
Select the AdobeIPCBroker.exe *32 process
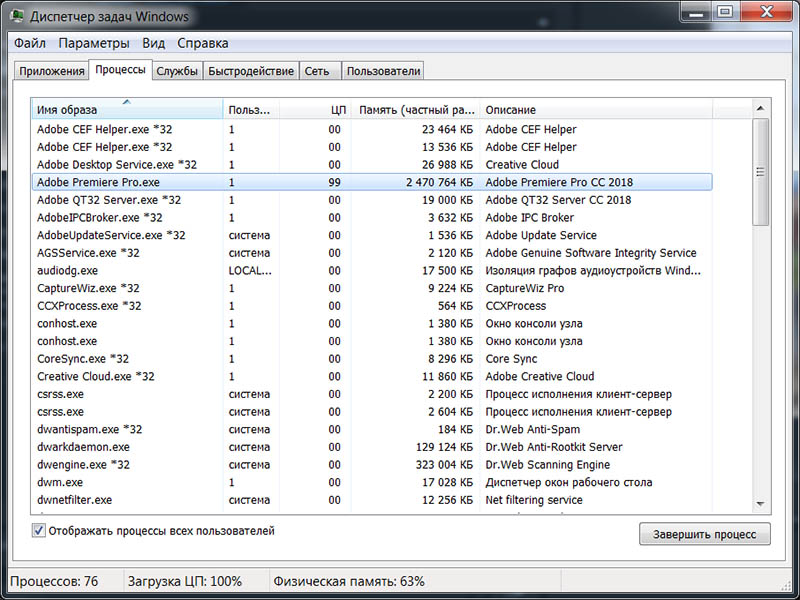[x=372, y=217]
